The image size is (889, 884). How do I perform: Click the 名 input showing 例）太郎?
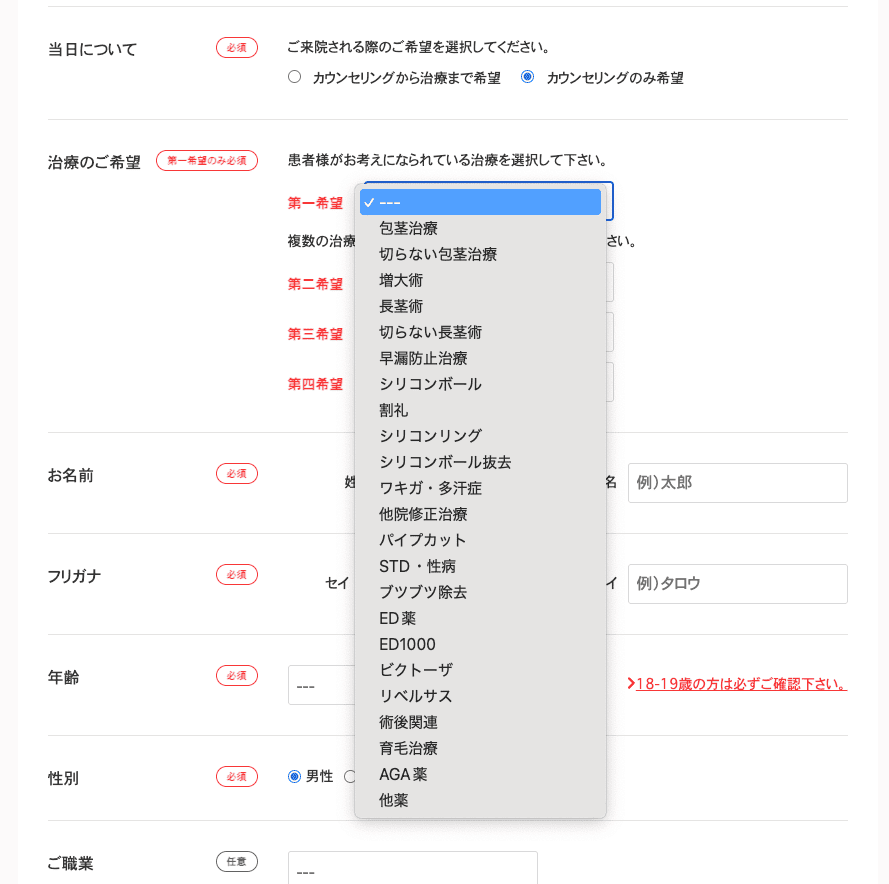click(x=737, y=483)
